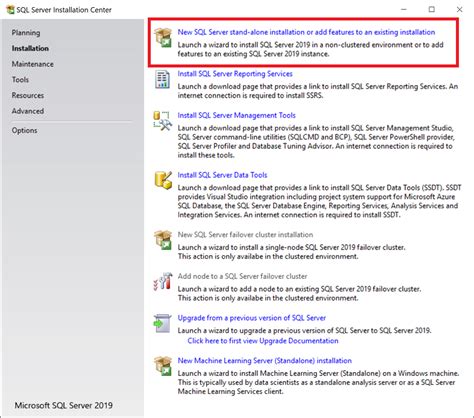The image size is (474, 418).
Task: Maximize the Installation Center window
Action: click(x=432, y=9)
